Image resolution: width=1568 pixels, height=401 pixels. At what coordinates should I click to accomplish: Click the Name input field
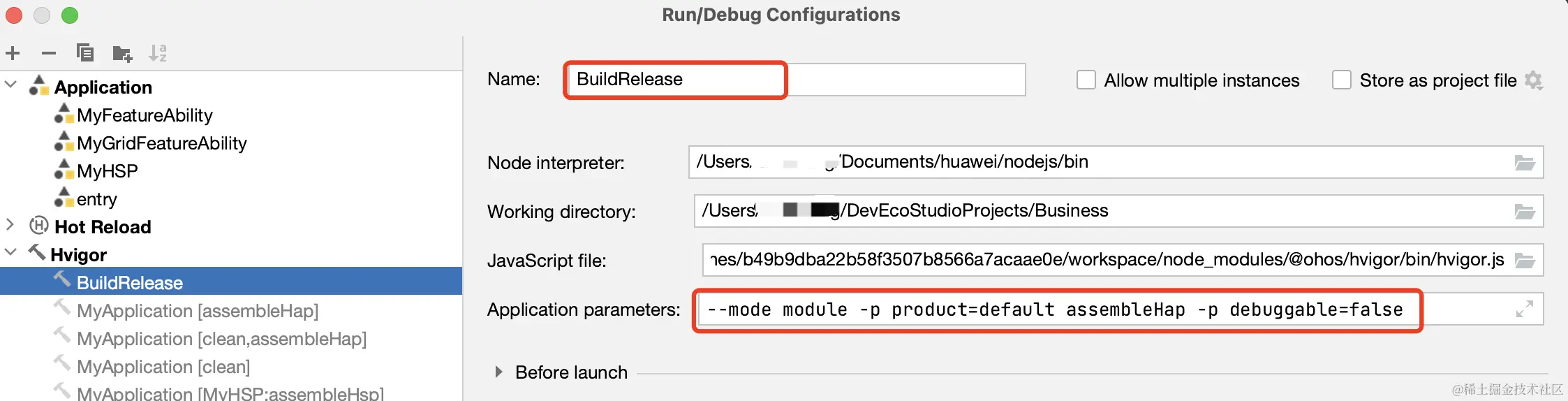coord(794,80)
